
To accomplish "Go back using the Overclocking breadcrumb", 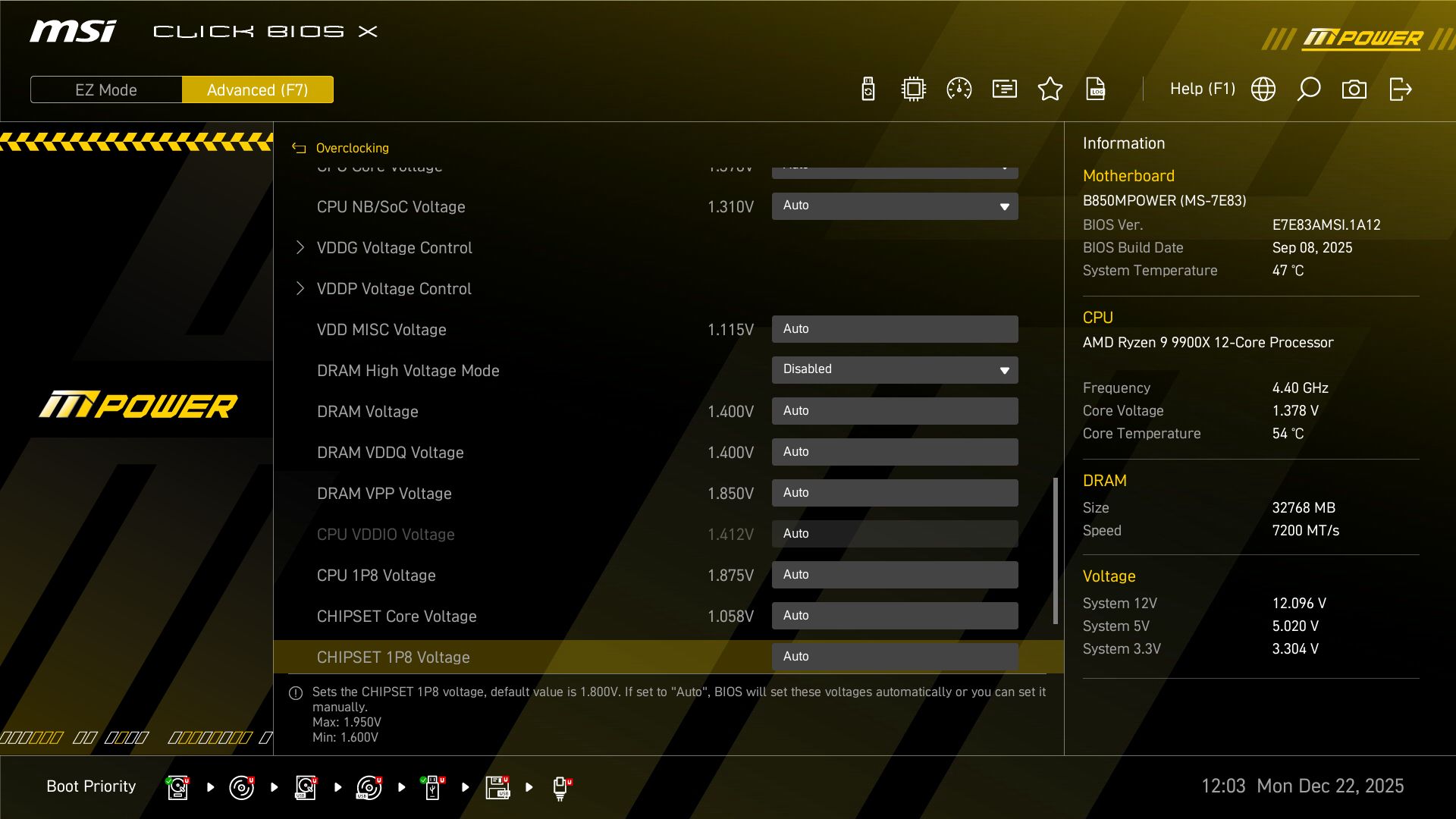I will (x=352, y=148).
